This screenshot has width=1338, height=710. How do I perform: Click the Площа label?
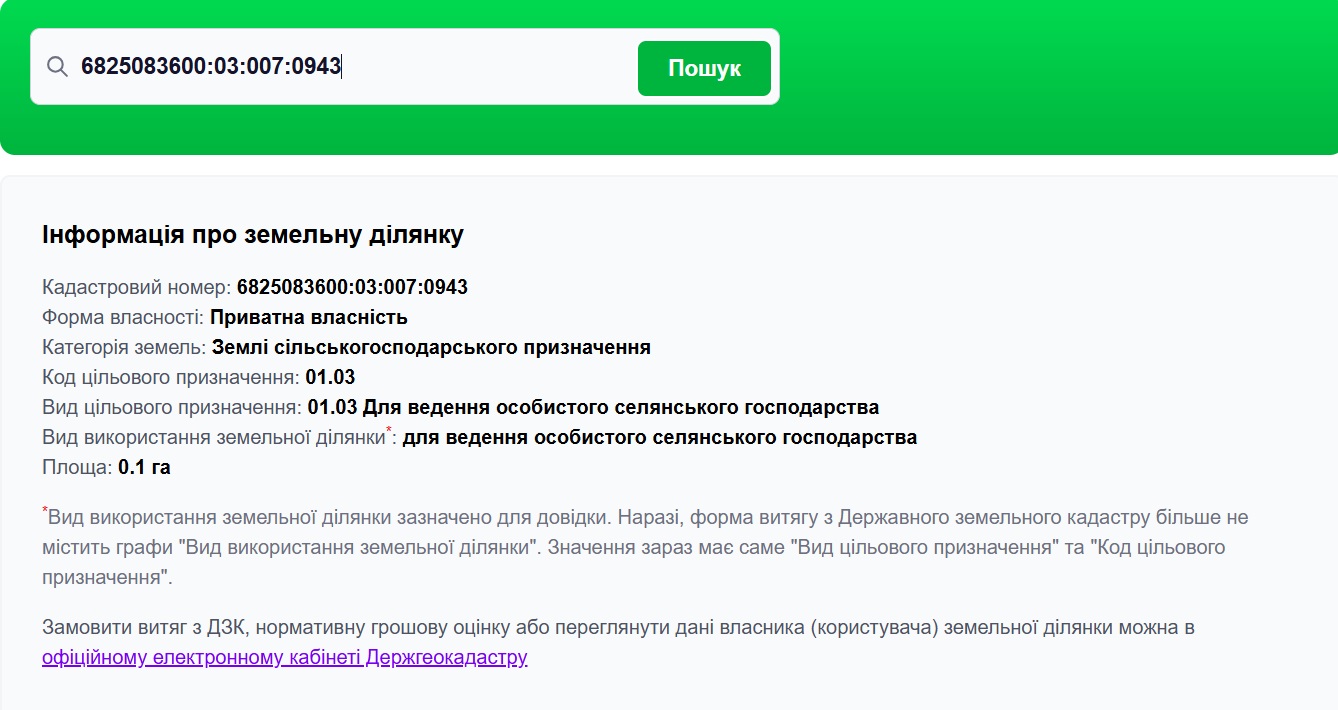(76, 468)
